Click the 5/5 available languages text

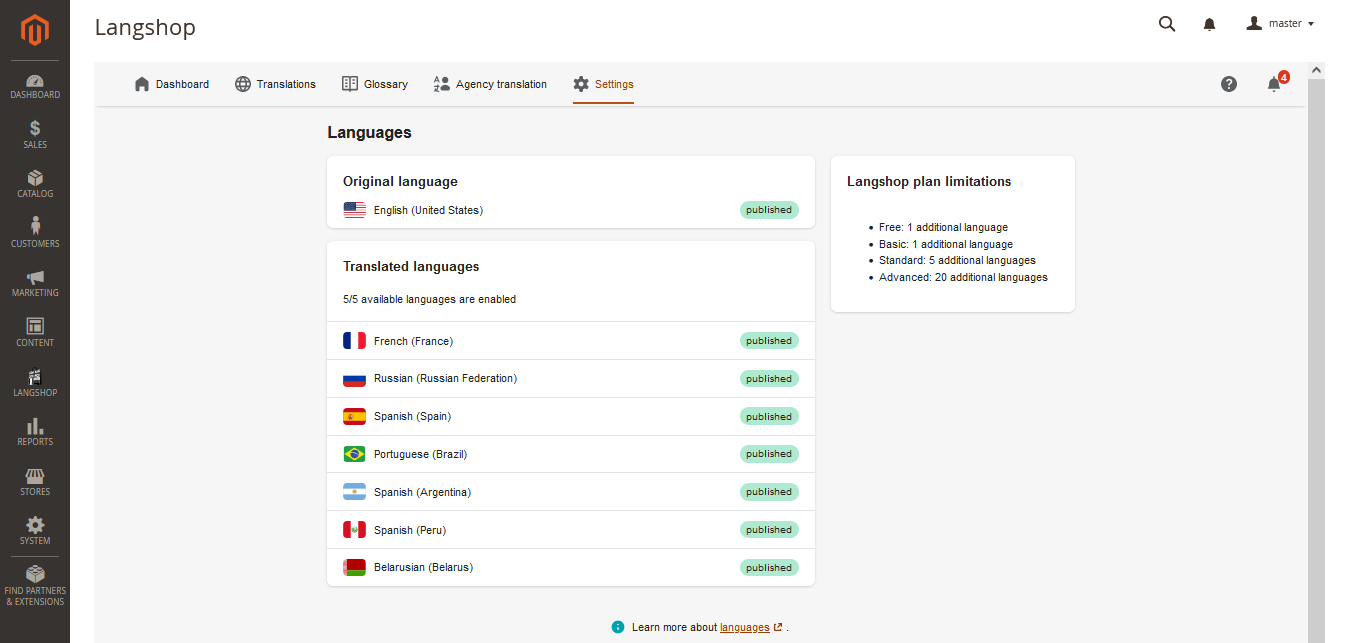tap(429, 299)
